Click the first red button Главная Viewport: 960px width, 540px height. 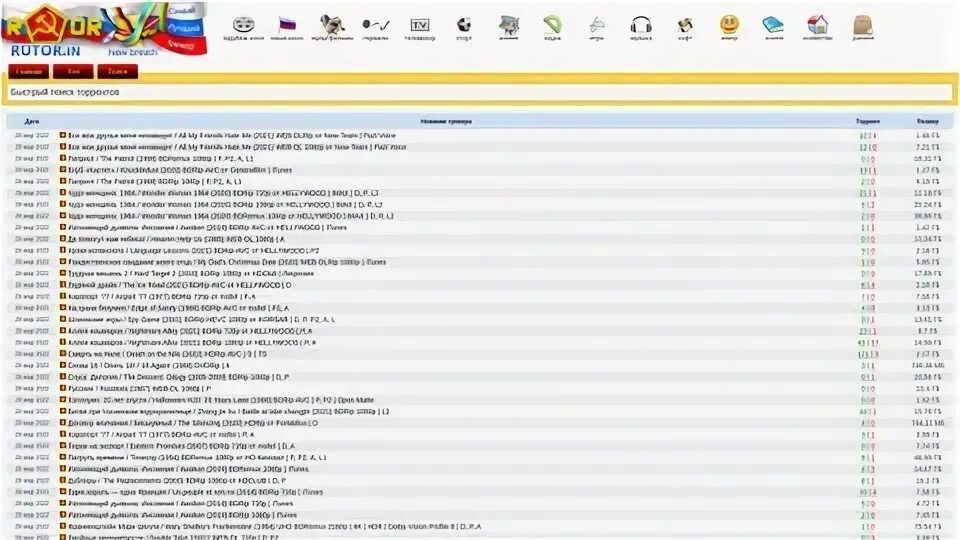pyautogui.click(x=29, y=72)
